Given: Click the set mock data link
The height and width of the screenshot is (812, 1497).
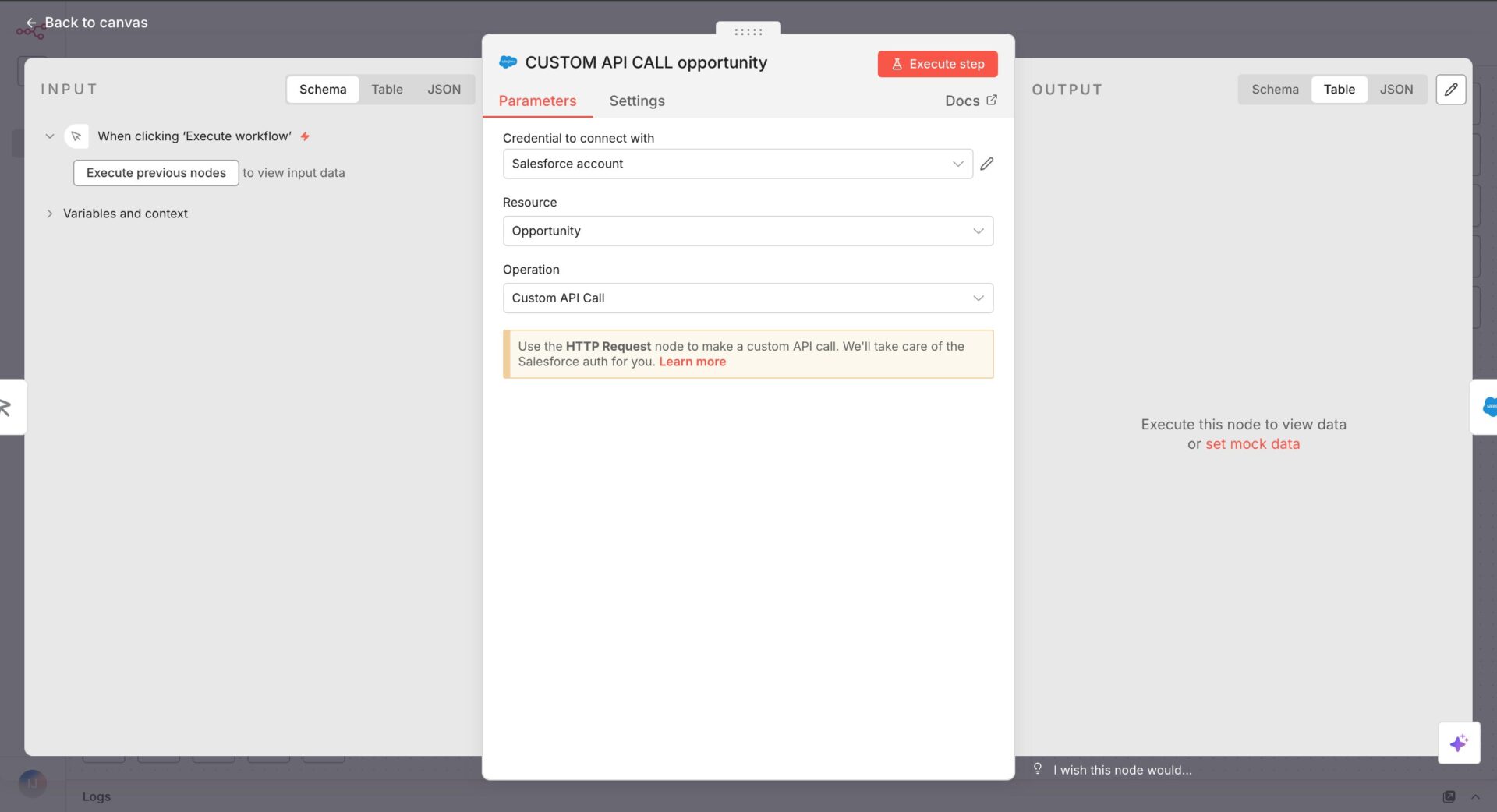Looking at the screenshot, I should [x=1252, y=444].
